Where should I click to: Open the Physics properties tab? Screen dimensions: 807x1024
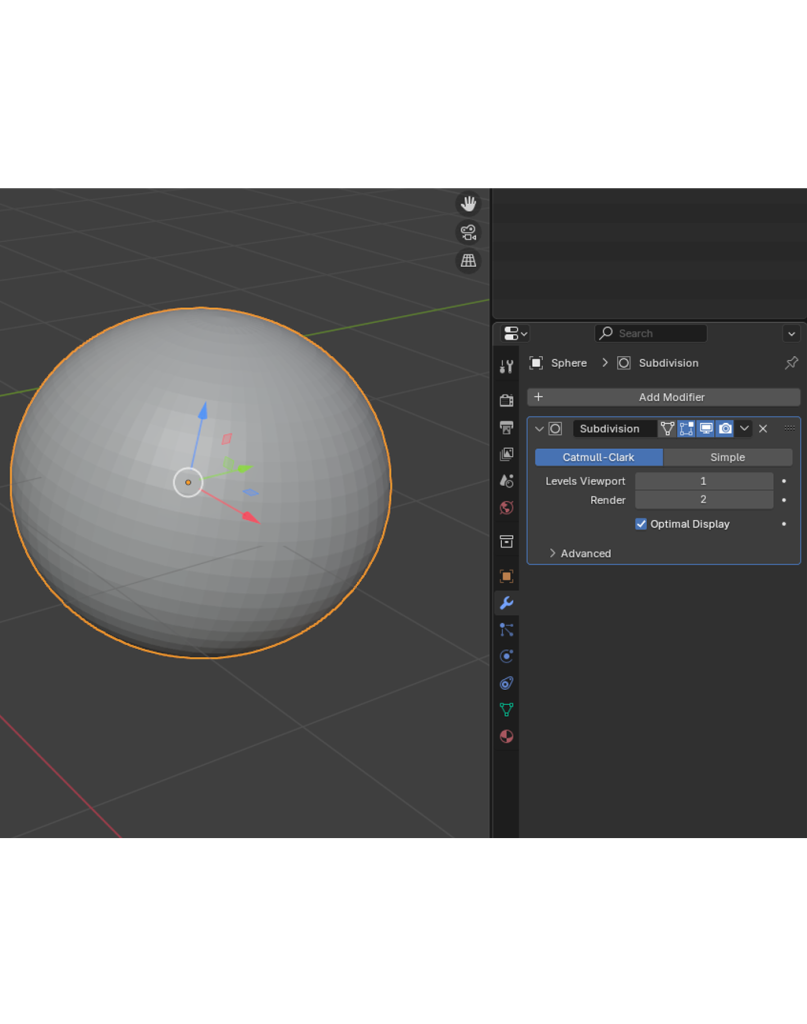click(x=507, y=657)
